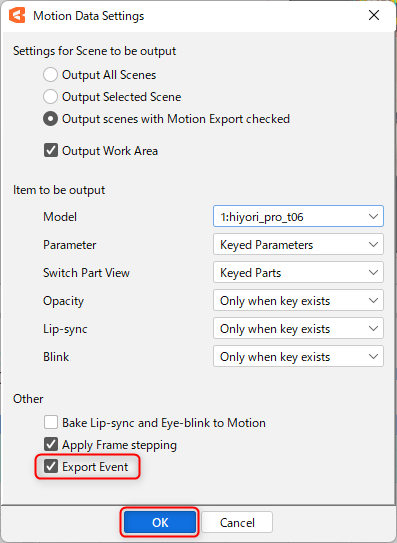The height and width of the screenshot is (543, 397).
Task: Click the Cancel button
Action: pyautogui.click(x=237, y=522)
